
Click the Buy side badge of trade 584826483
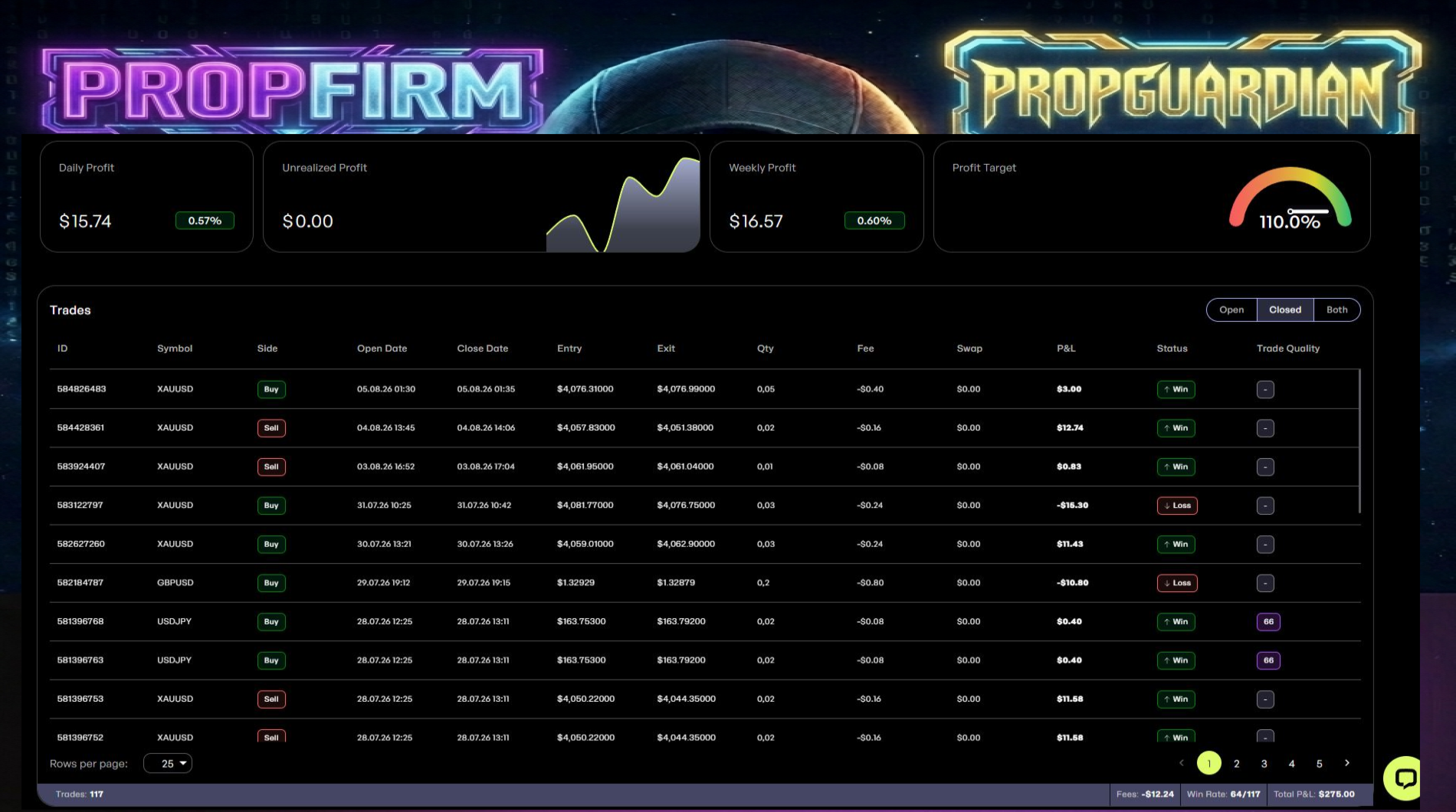click(x=271, y=389)
